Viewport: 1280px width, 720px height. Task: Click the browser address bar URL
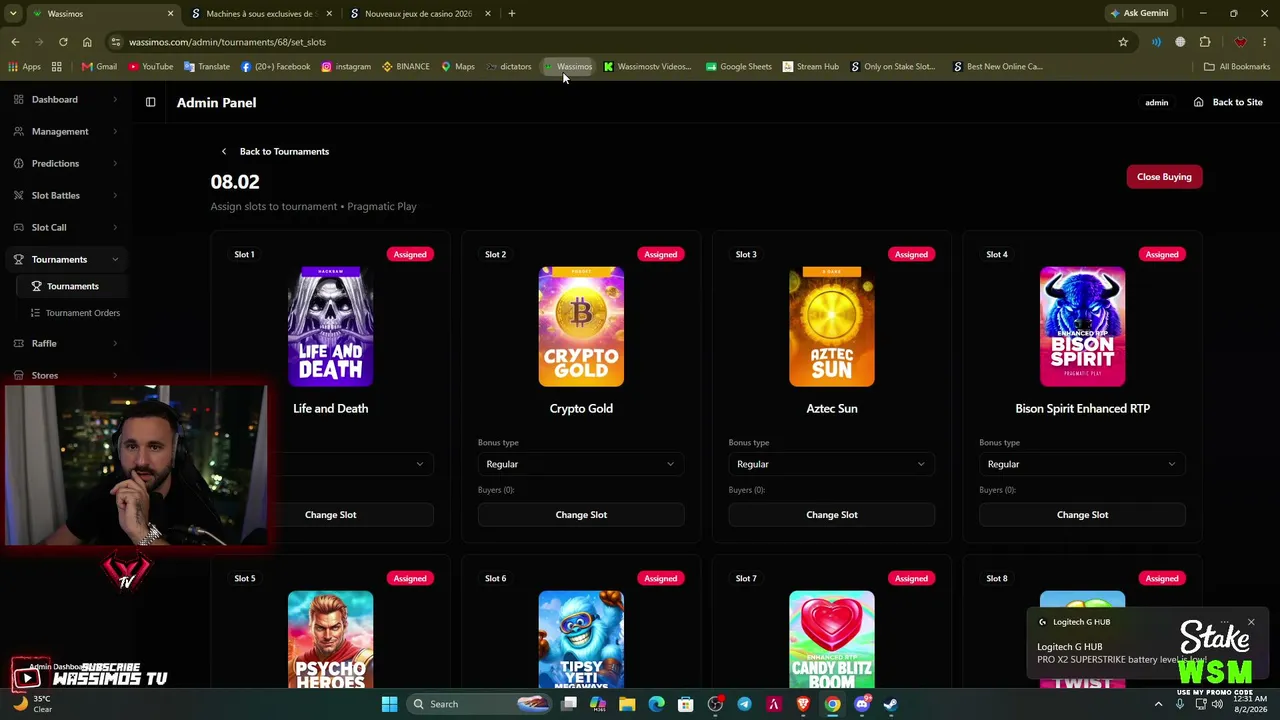(x=227, y=42)
